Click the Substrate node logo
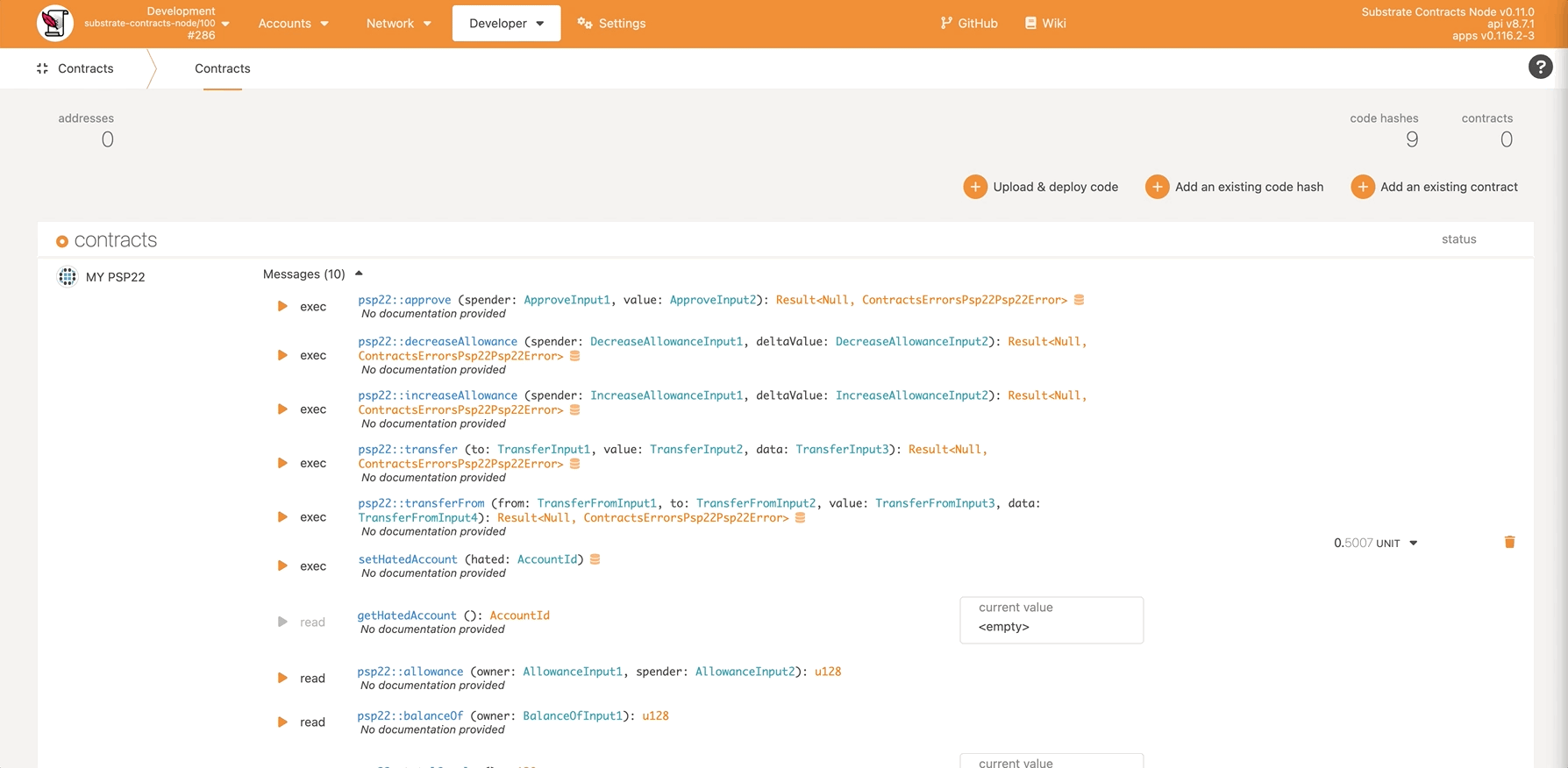Image resolution: width=1568 pixels, height=768 pixels. pos(54,23)
